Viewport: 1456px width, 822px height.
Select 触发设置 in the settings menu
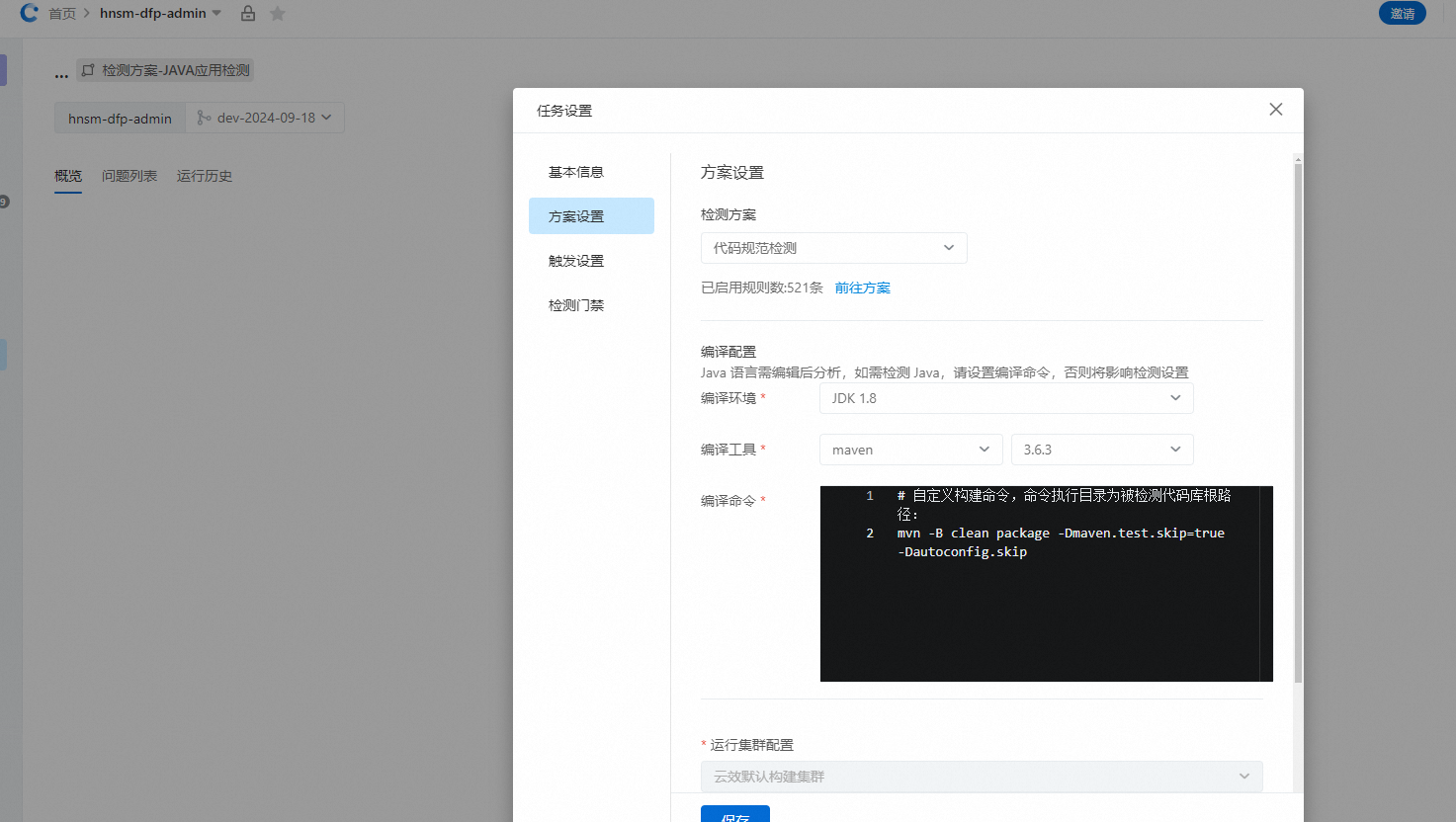pos(591,261)
